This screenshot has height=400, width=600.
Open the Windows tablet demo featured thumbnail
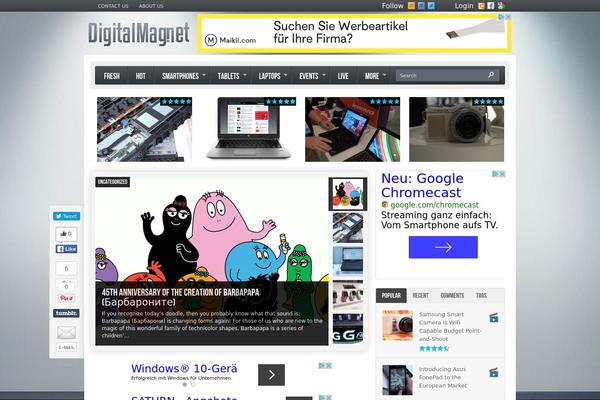tap(352, 129)
